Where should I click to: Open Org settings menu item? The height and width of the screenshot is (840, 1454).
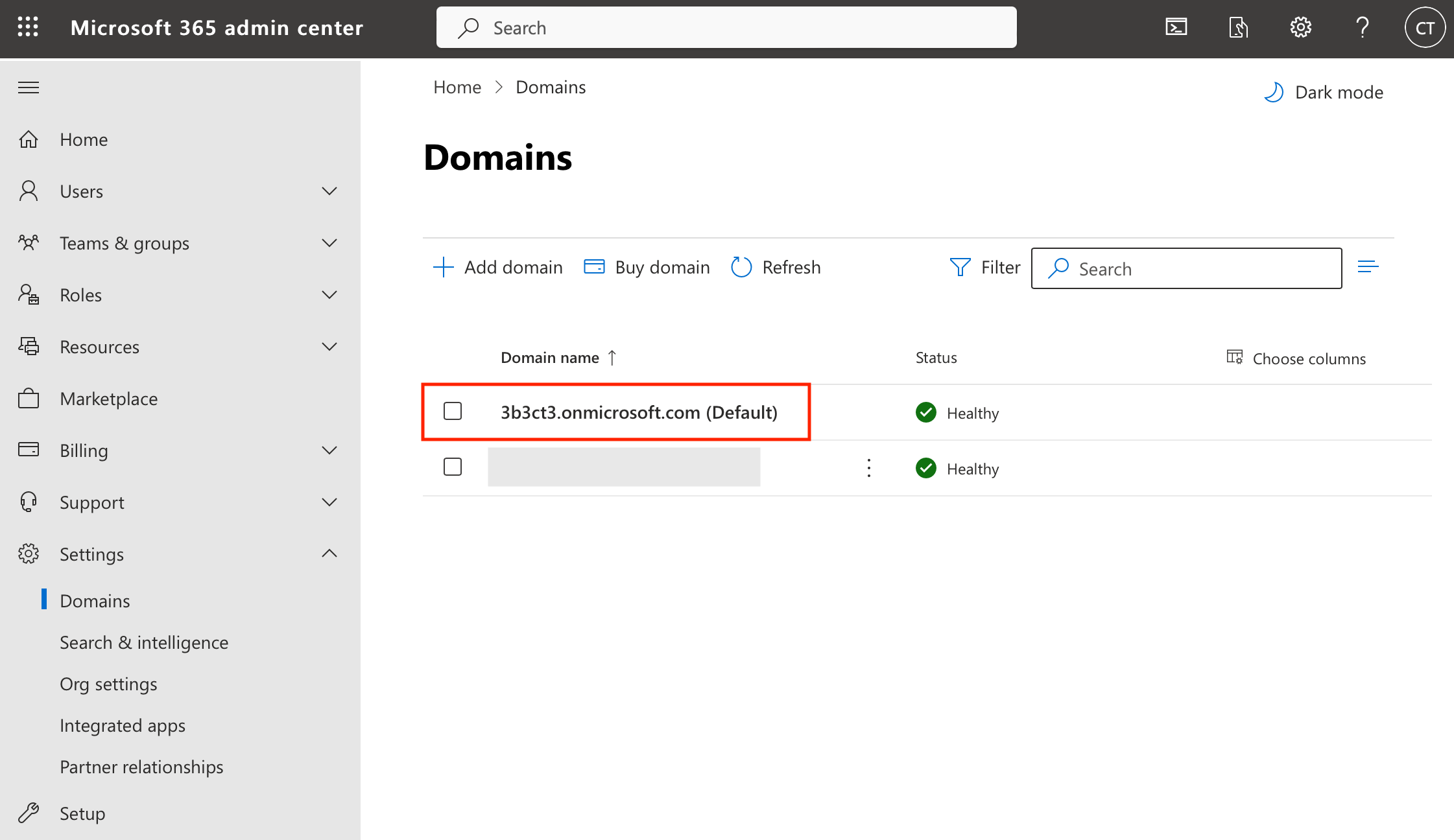pos(108,684)
